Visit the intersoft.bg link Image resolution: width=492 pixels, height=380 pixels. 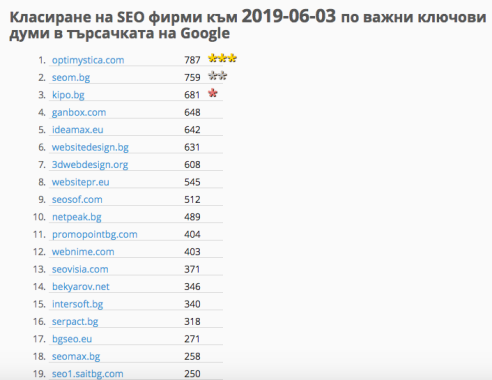pyautogui.click(x=77, y=304)
